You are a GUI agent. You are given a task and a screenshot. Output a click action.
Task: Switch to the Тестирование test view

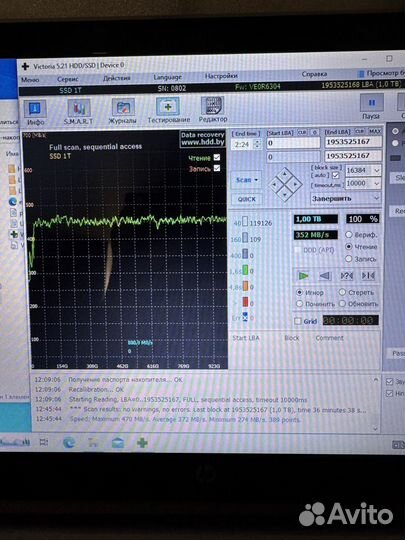[168, 110]
